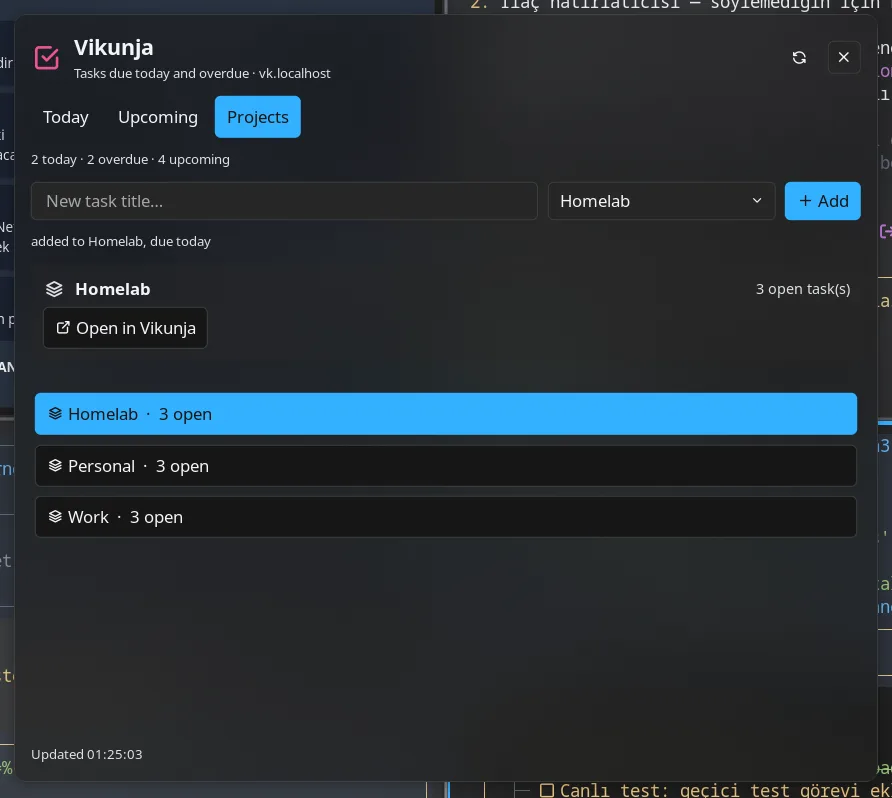The height and width of the screenshot is (798, 892).
Task: Focus the New task title field
Action: [x=284, y=201]
